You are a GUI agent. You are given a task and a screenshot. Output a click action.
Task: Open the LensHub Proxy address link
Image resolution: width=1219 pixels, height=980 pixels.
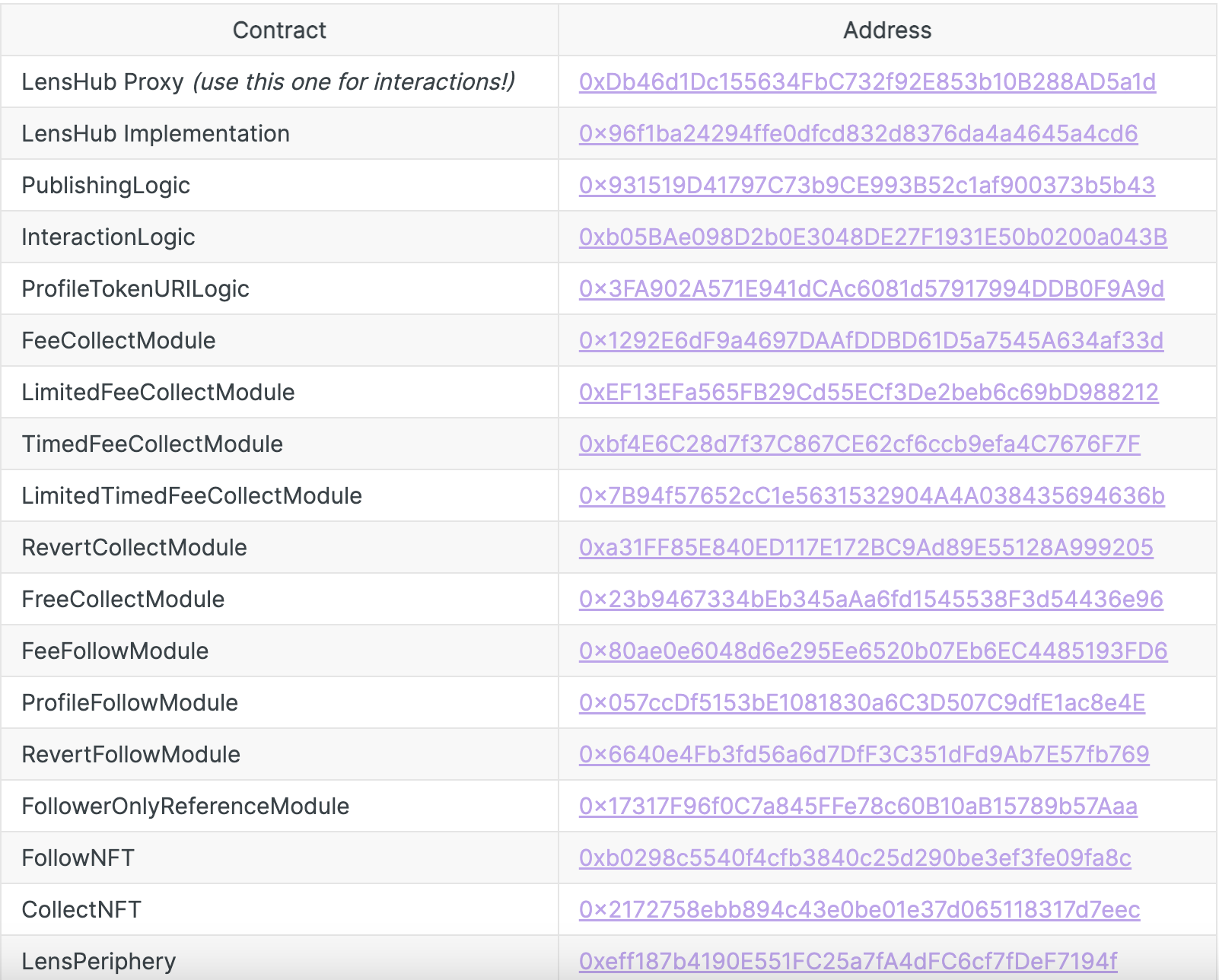[x=867, y=82]
